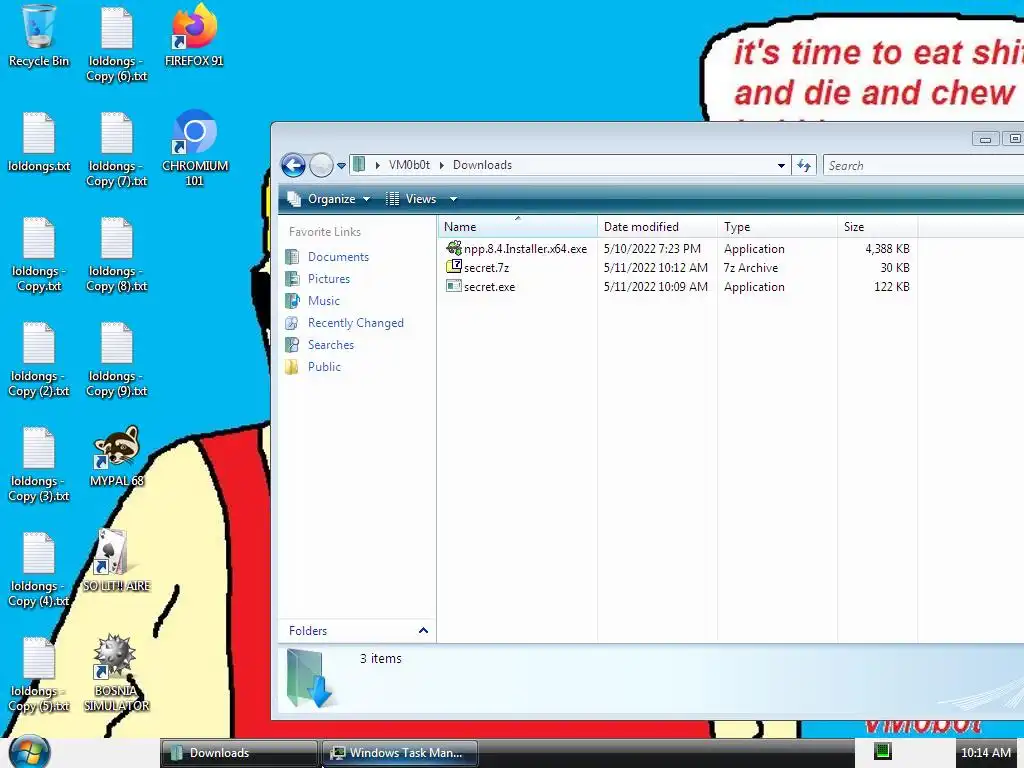Click the root breadcrumb arrow before VM0b0t
Screen dimensions: 1024x768
[377, 165]
